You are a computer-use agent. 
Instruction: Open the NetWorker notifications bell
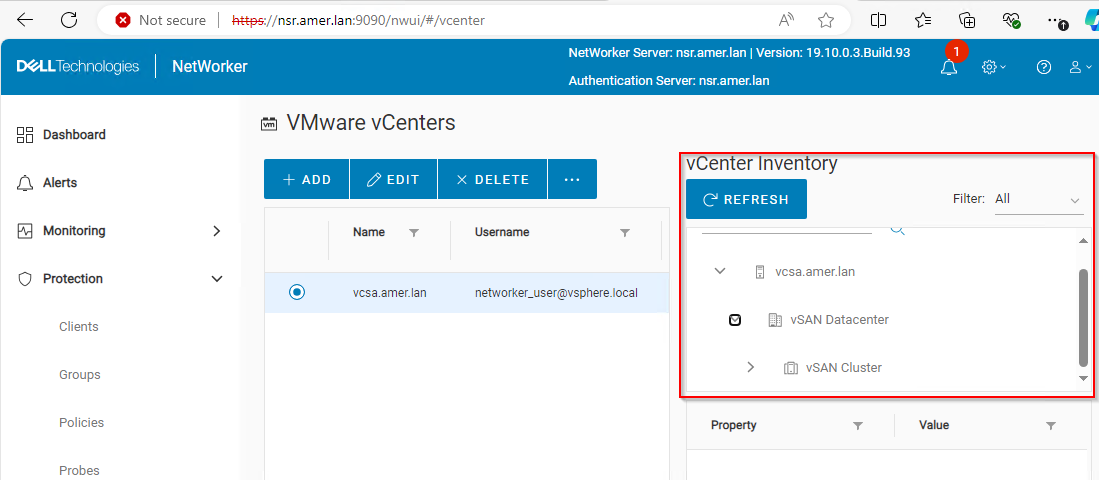pos(949,67)
